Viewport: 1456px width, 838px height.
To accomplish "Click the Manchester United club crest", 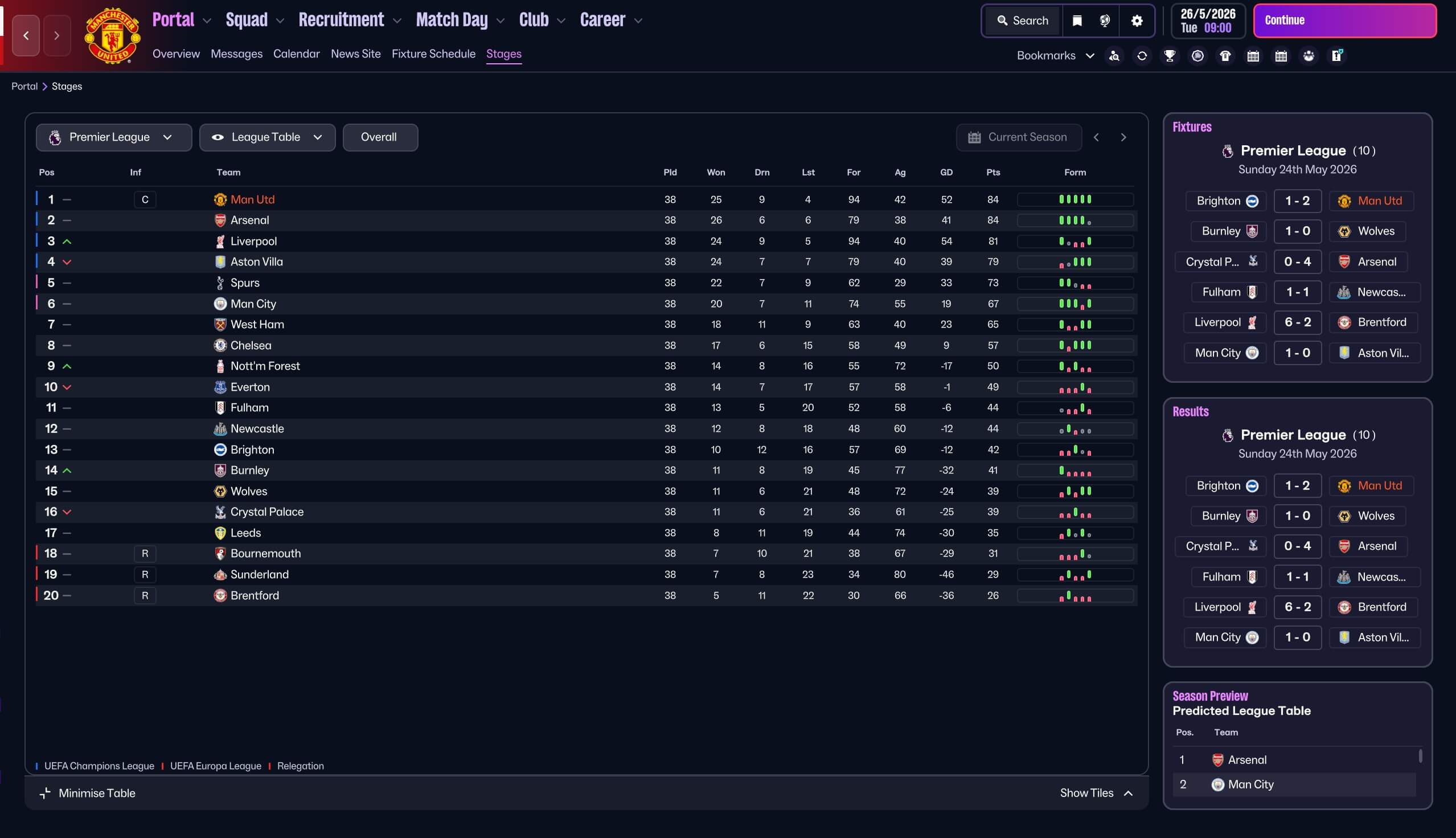I will click(x=112, y=36).
